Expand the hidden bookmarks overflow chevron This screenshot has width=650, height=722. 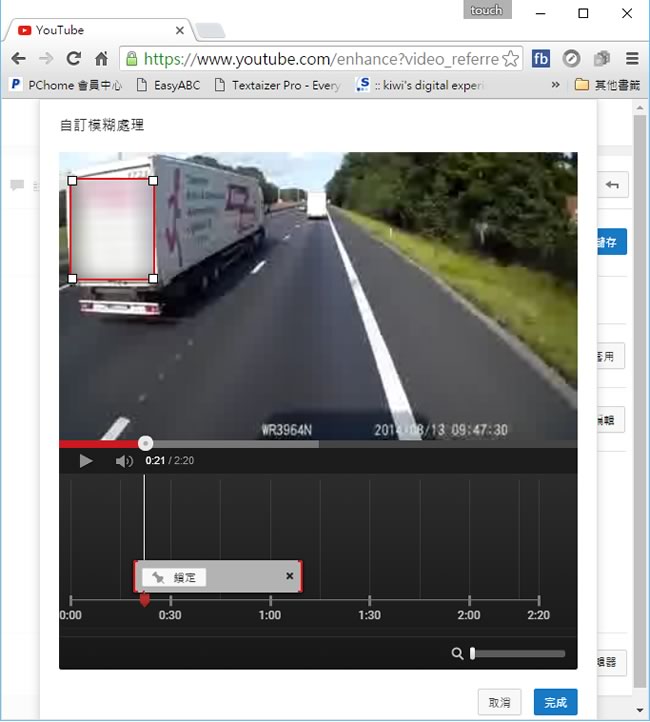point(555,85)
